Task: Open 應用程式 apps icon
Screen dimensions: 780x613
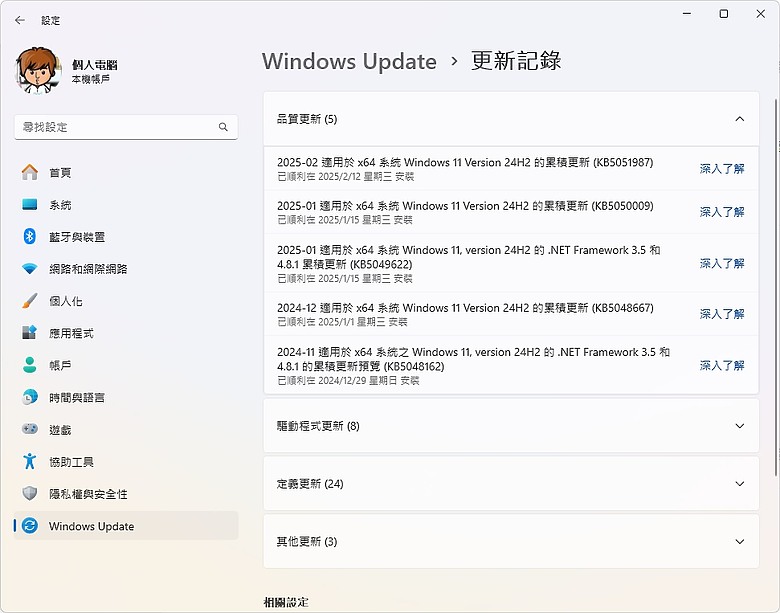Action: (x=30, y=333)
